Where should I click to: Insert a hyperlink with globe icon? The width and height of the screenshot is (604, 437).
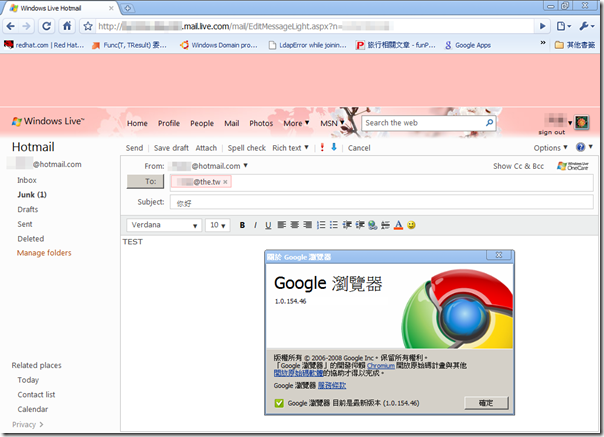pyautogui.click(x=372, y=225)
